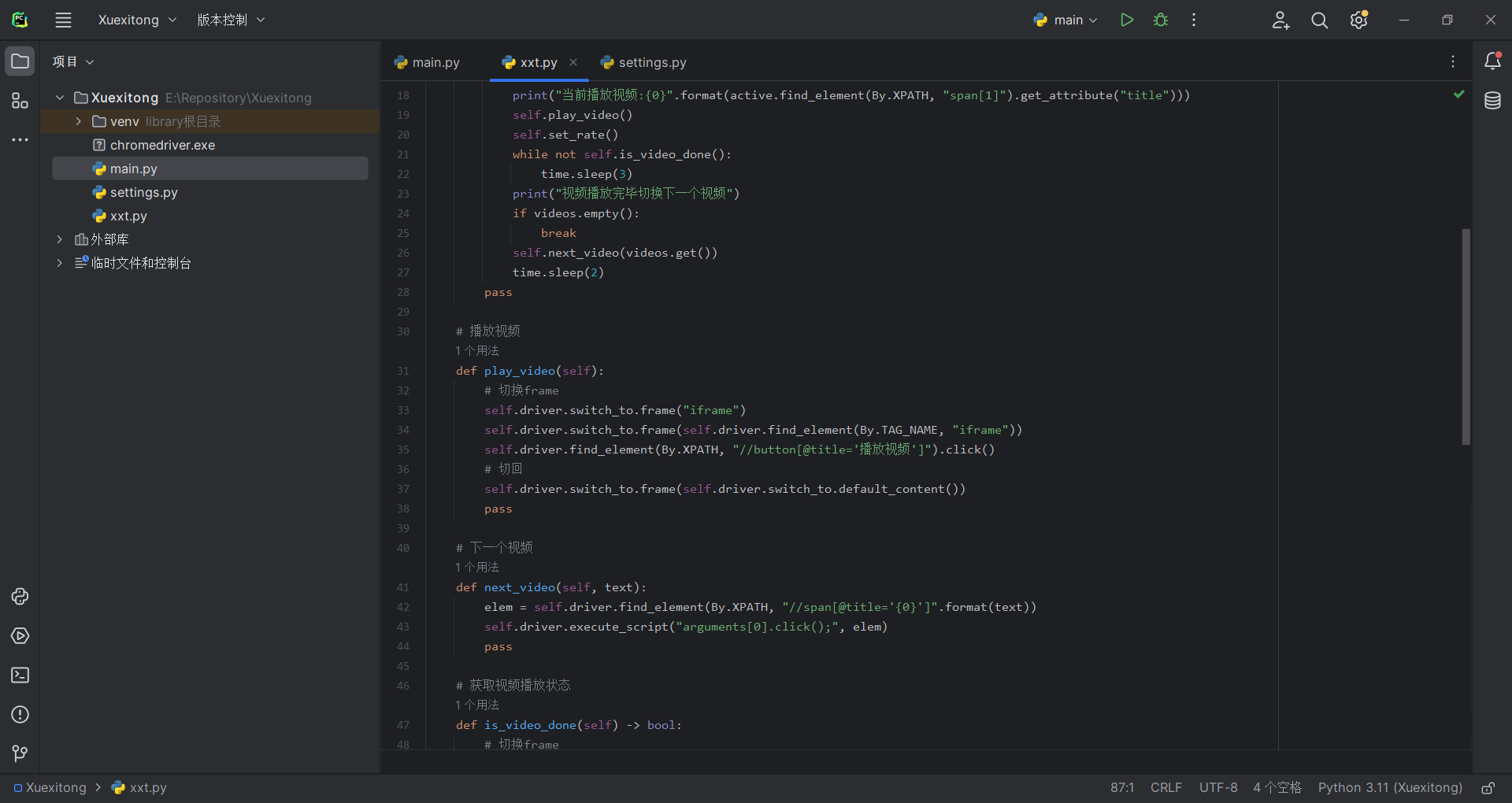
Task: Open the 项目 view dropdown
Action: (x=73, y=61)
